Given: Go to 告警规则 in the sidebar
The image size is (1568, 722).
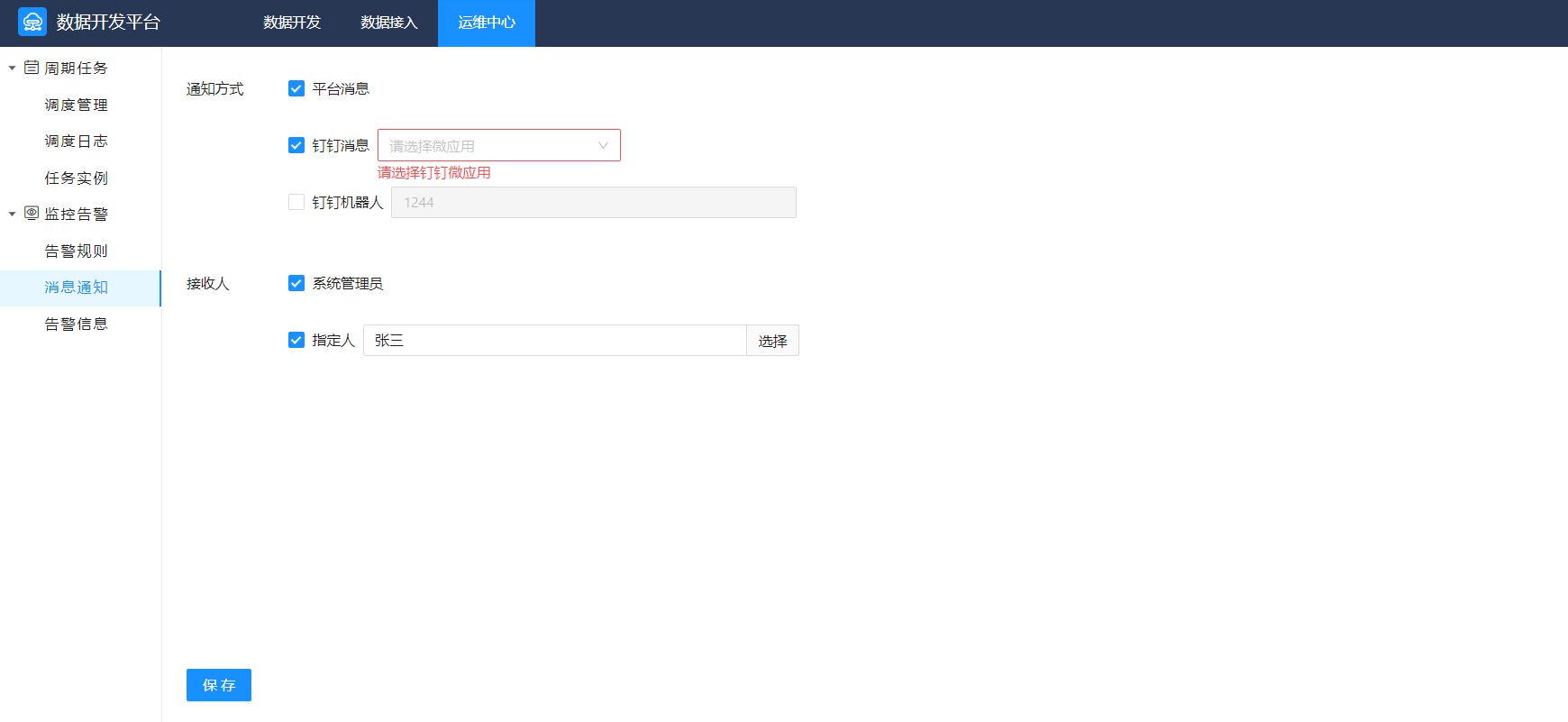Looking at the screenshot, I should click(77, 251).
